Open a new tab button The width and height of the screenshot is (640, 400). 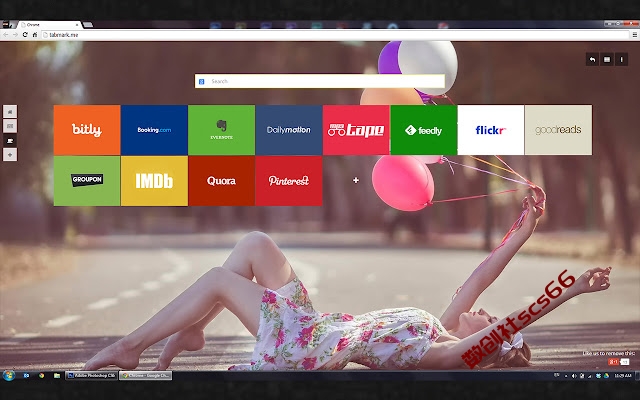(x=88, y=25)
